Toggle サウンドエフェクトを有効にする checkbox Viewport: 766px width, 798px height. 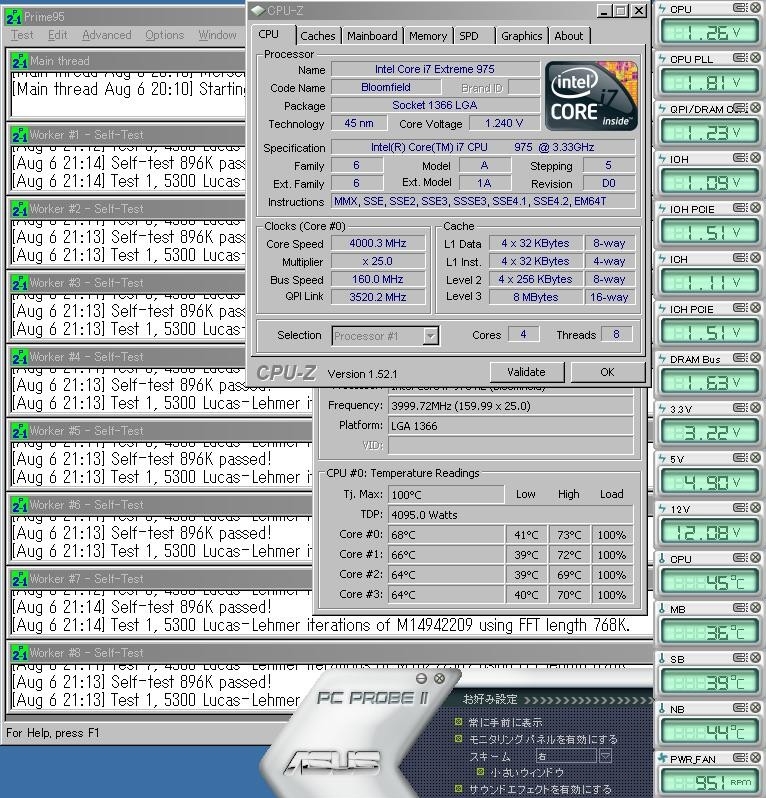point(458,789)
